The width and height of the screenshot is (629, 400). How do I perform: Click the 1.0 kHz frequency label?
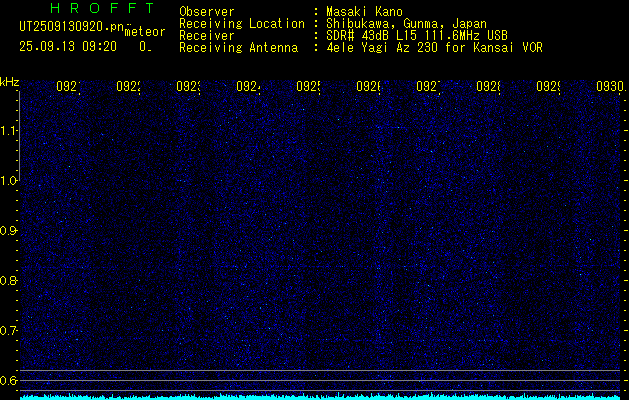point(9,181)
